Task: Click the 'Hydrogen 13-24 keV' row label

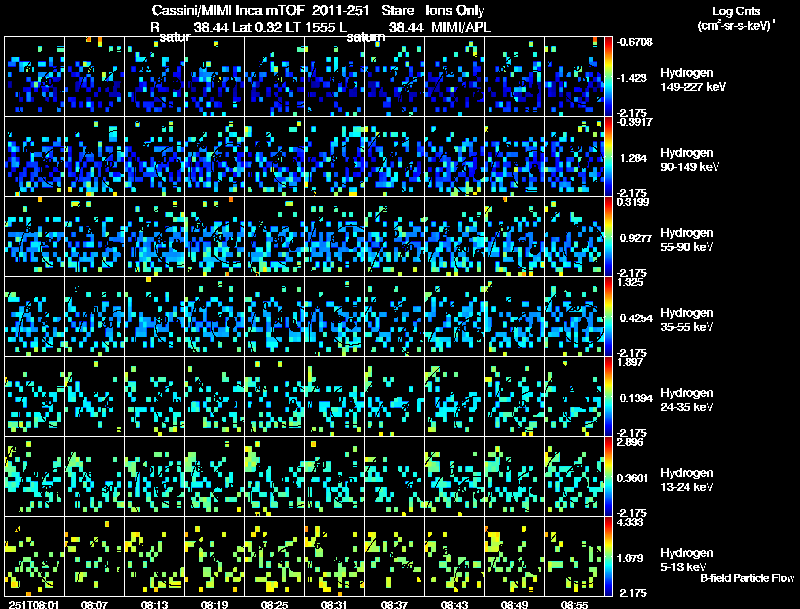Action: pos(687,480)
